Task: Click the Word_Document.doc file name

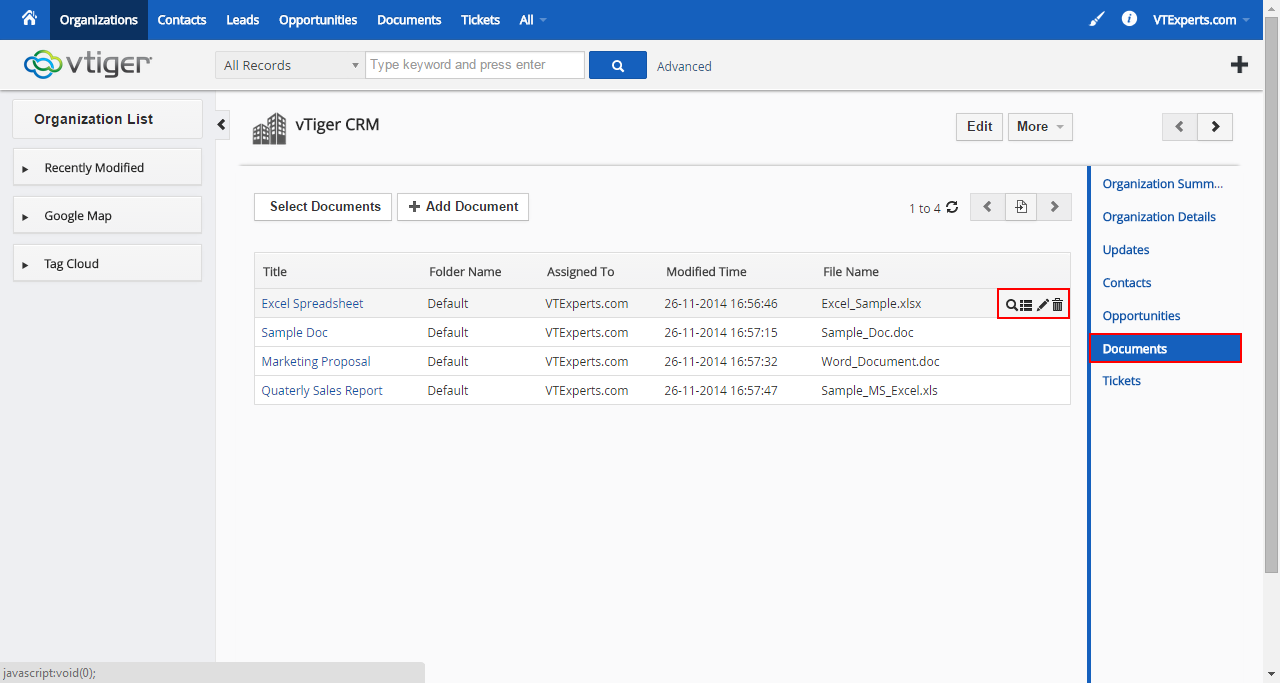Action: coord(881,361)
